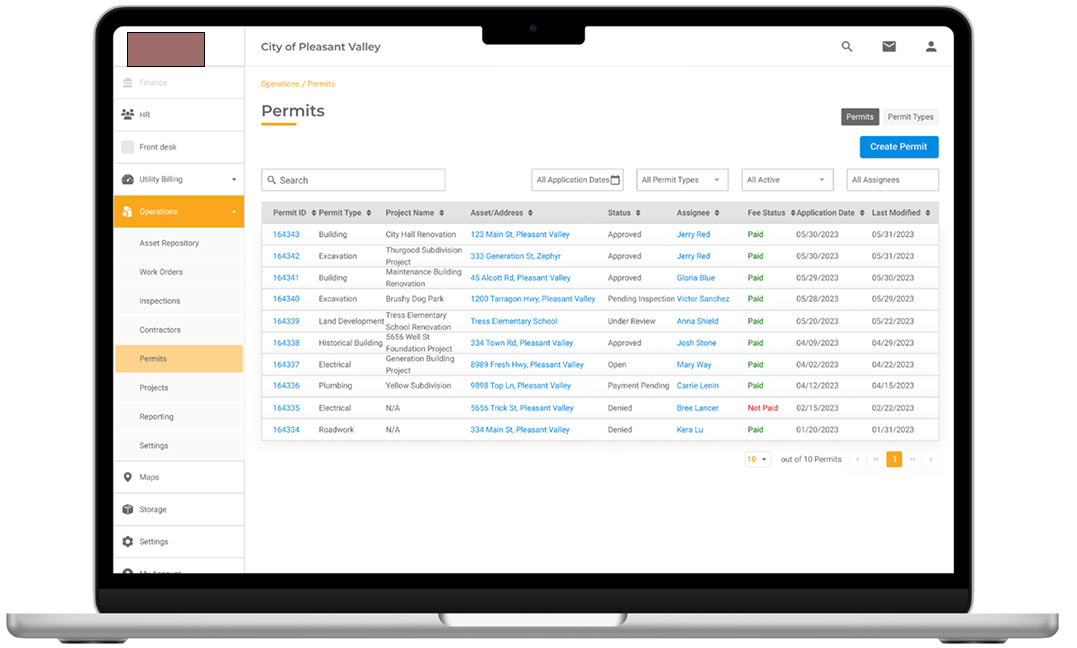This screenshot has width=1077, height=648.
Task: Click the Operations wrench icon
Action: (x=126, y=211)
